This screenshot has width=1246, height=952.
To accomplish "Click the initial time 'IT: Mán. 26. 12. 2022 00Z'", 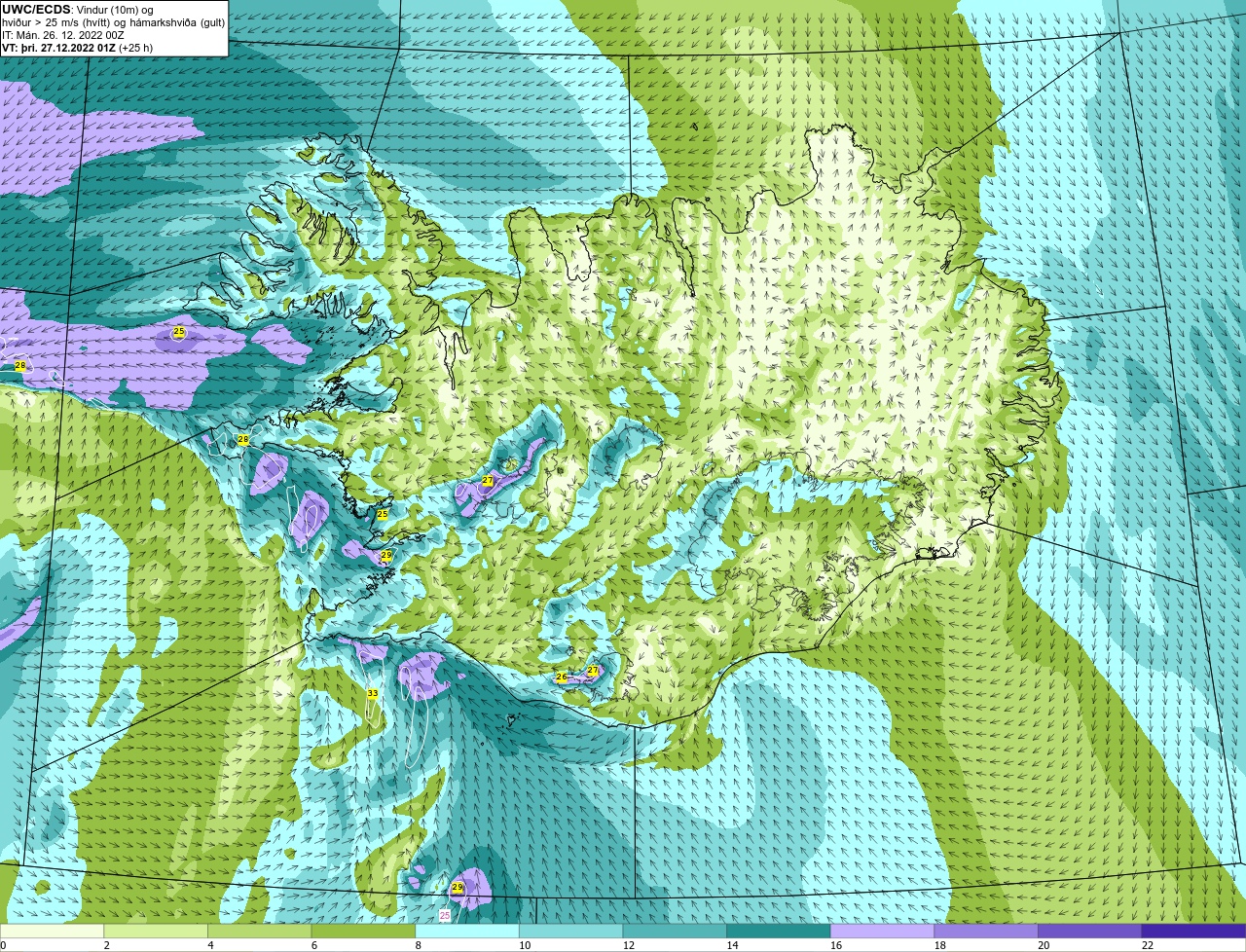I will pyautogui.click(x=63, y=35).
